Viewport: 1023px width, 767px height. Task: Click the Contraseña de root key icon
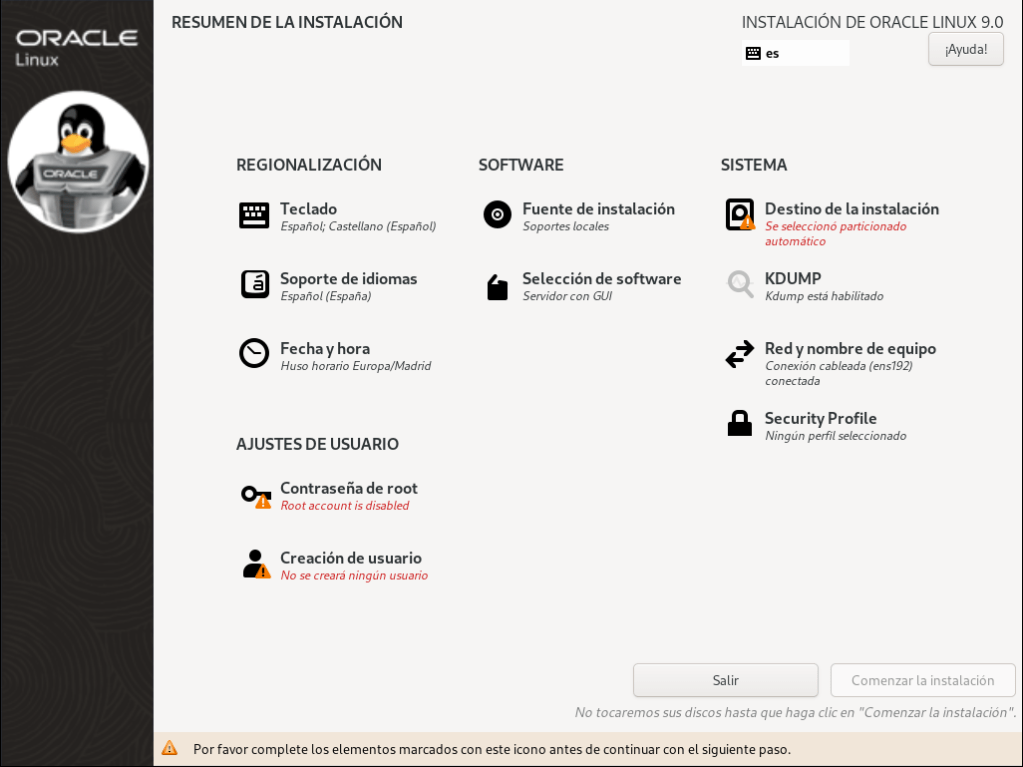(255, 495)
